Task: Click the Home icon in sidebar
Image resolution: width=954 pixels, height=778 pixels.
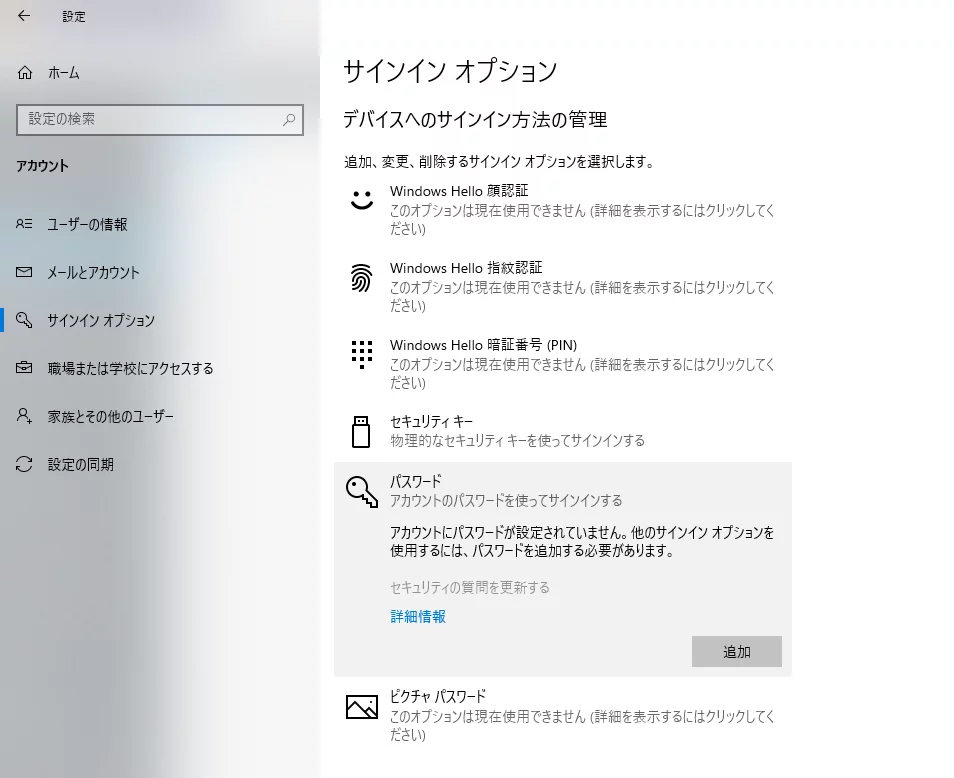Action: pyautogui.click(x=25, y=73)
